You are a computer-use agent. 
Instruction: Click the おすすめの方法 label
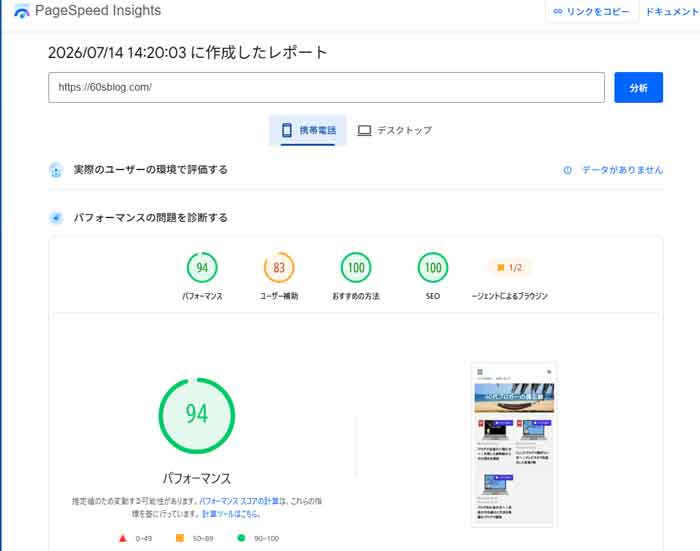(x=356, y=296)
